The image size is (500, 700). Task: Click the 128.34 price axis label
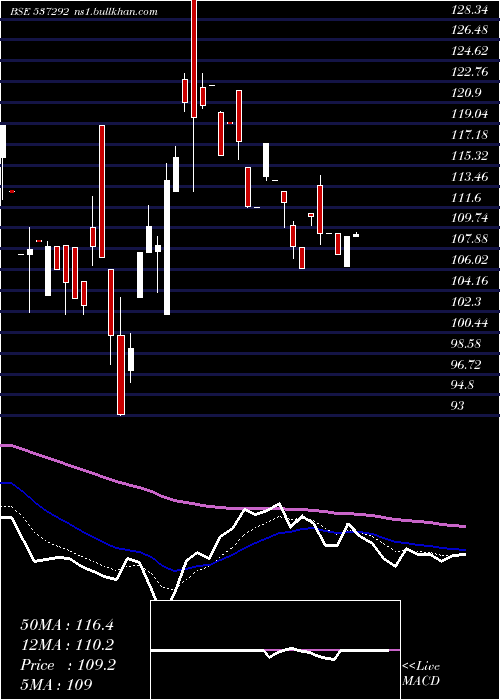pos(469,10)
